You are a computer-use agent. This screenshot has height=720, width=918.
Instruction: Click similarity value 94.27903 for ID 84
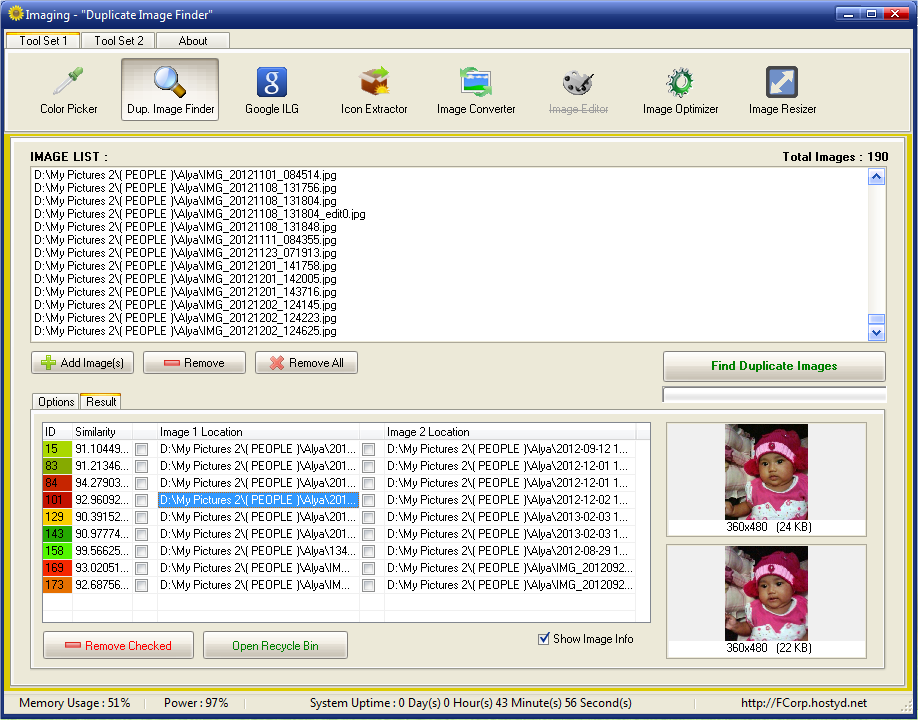102,483
